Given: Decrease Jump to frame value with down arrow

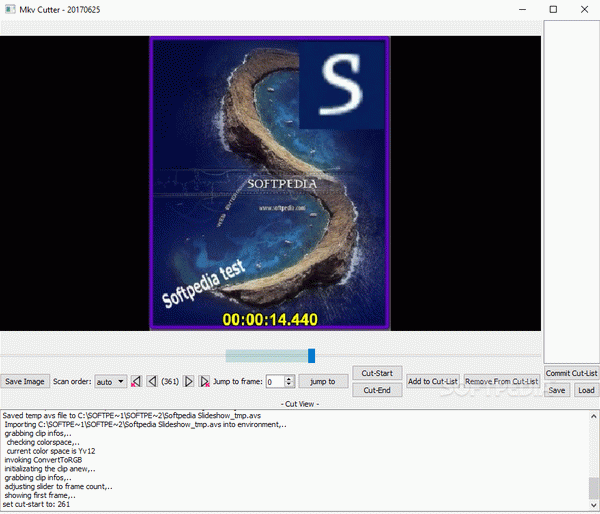Looking at the screenshot, I should (x=289, y=384).
